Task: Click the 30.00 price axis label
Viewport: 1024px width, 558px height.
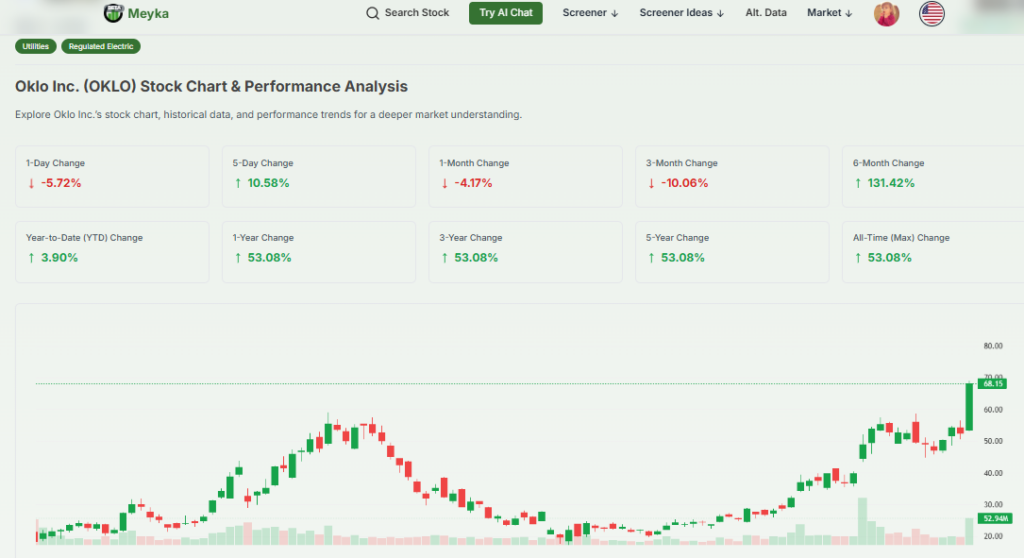Action: [x=993, y=505]
